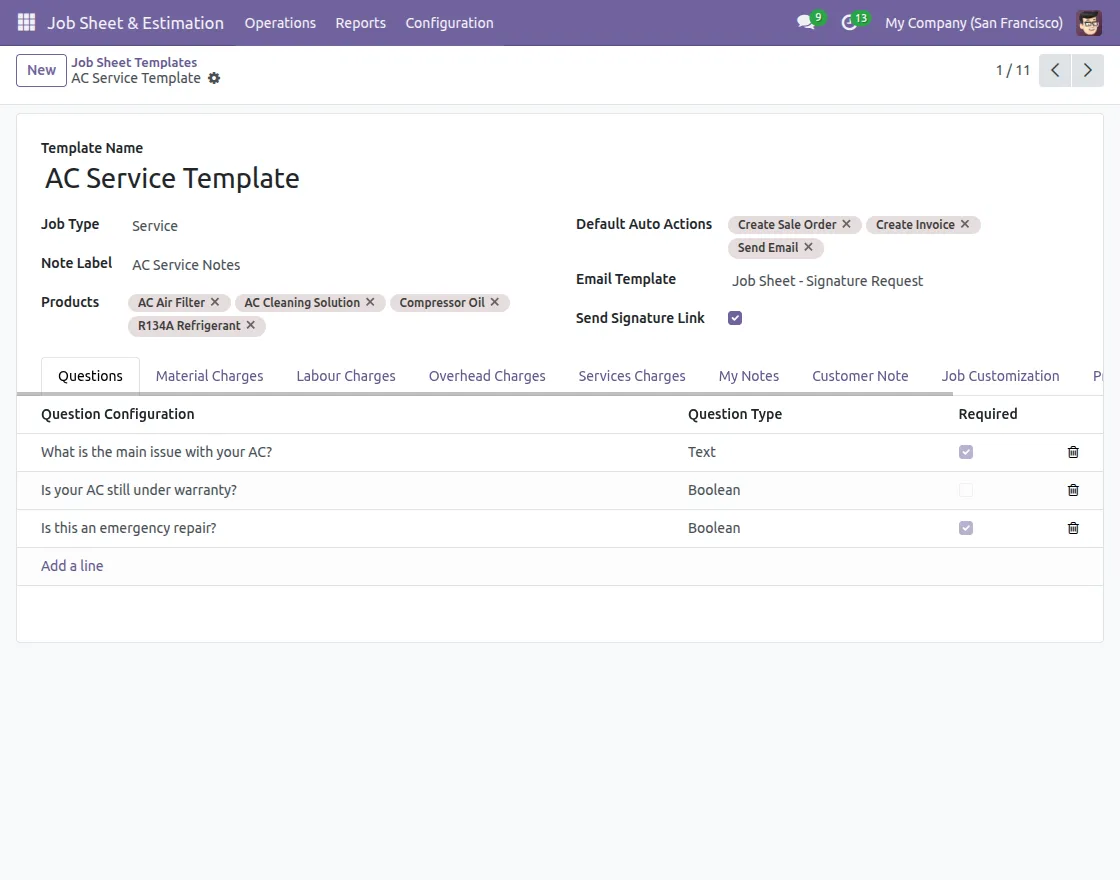
Task: Open the Email Template dropdown field
Action: [x=827, y=281]
